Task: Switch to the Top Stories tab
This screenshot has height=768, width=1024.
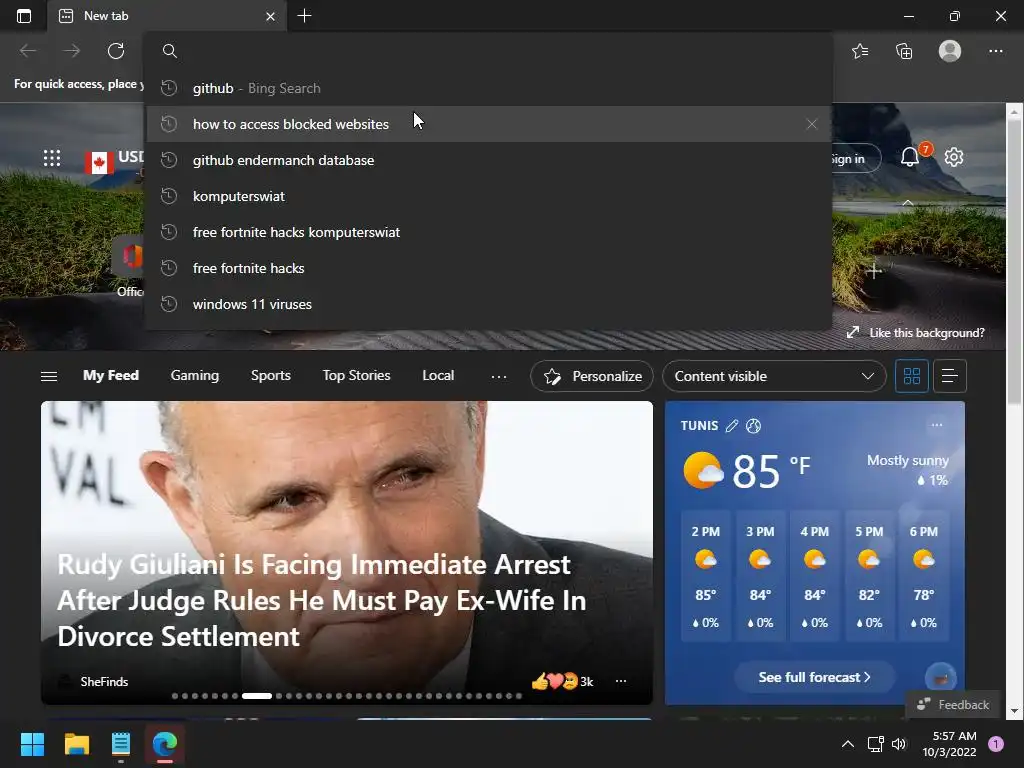Action: point(356,376)
